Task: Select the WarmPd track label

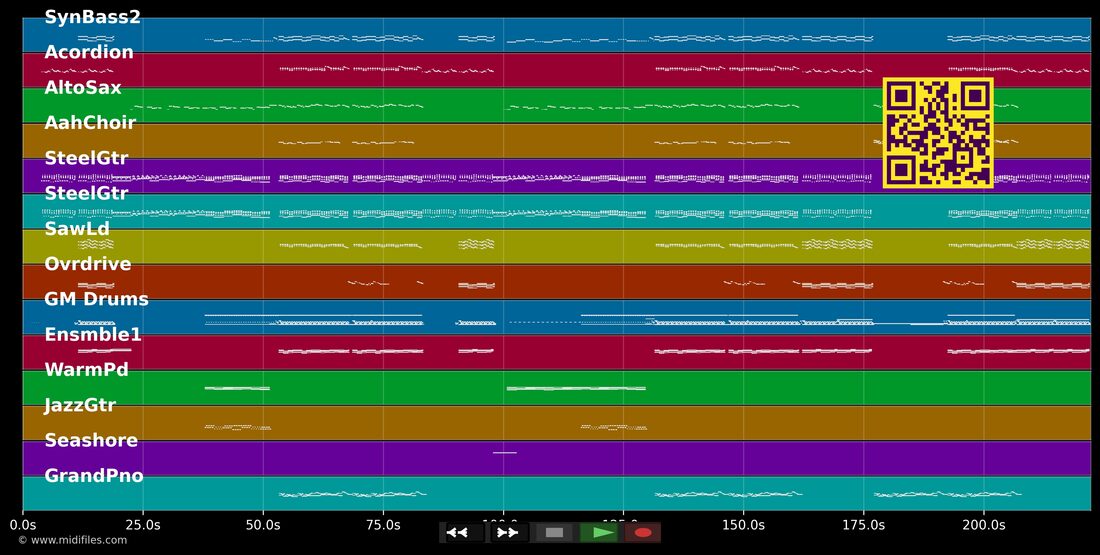Action: (86, 370)
